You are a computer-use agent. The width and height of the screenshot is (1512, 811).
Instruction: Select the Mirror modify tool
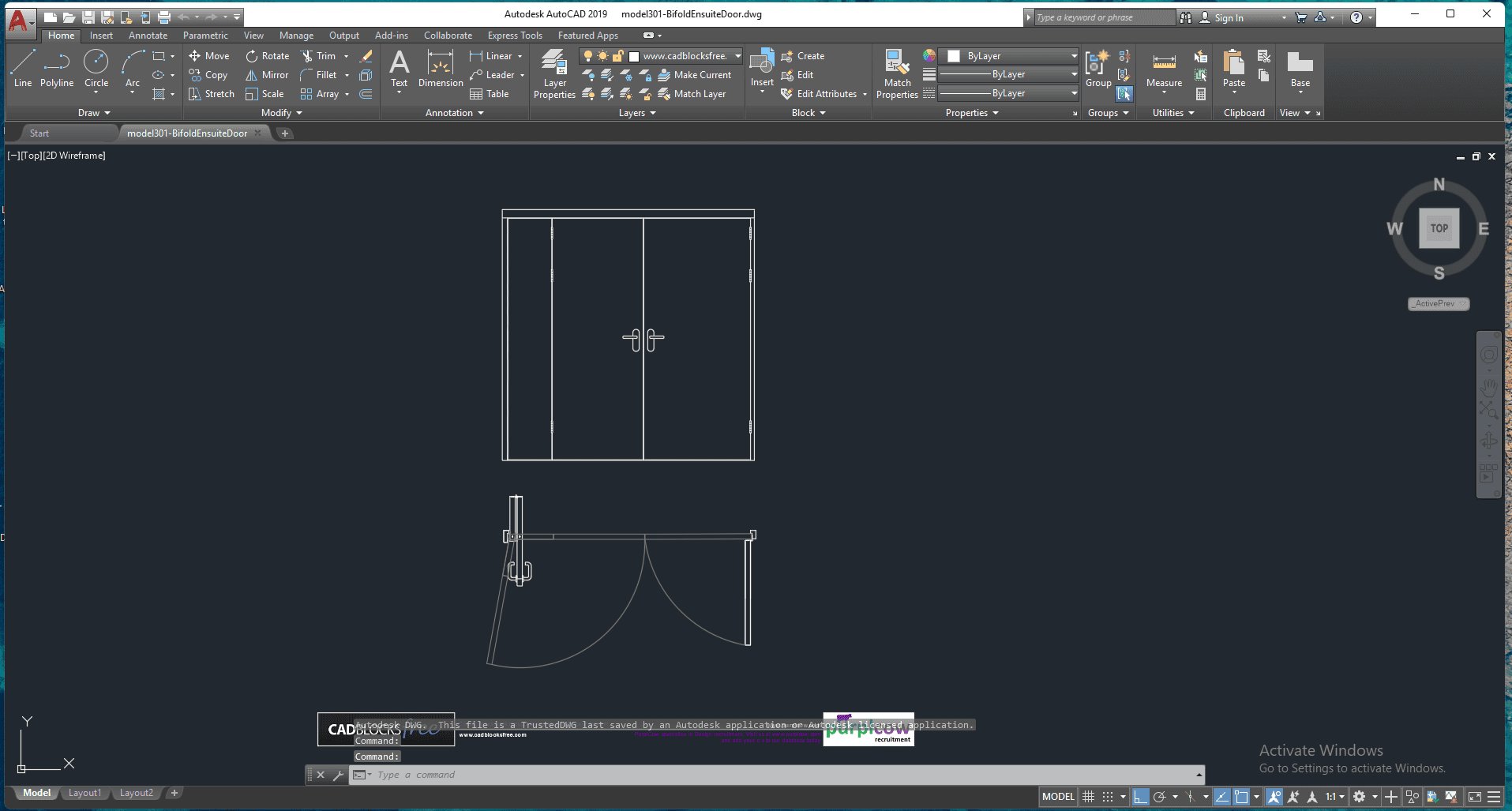267,75
